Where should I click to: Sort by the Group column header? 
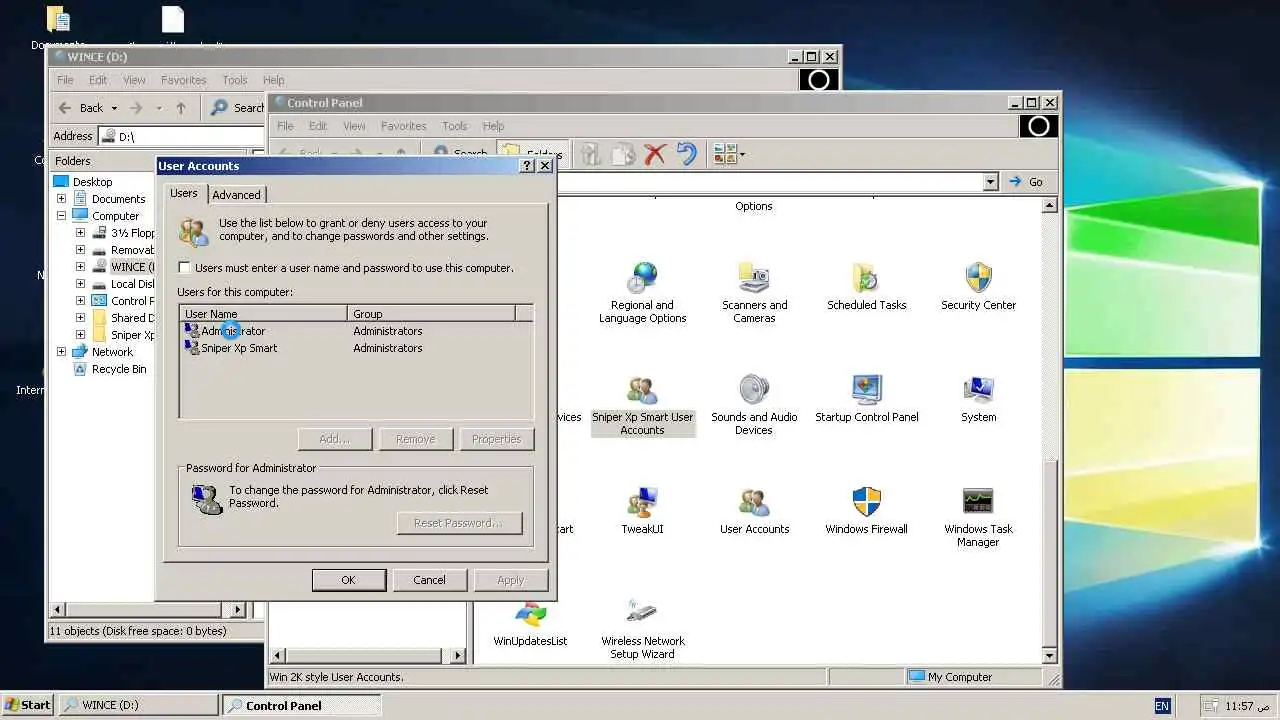click(431, 314)
